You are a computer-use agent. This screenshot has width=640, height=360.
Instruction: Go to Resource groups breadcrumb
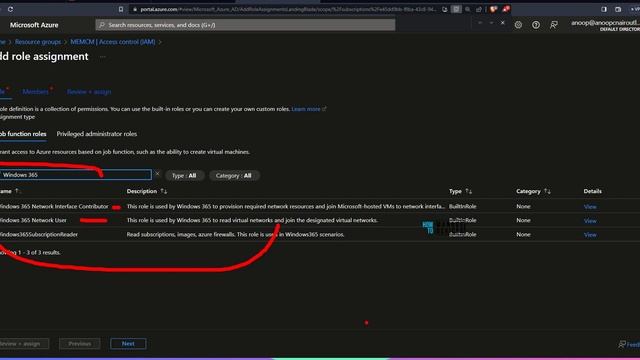(x=38, y=42)
